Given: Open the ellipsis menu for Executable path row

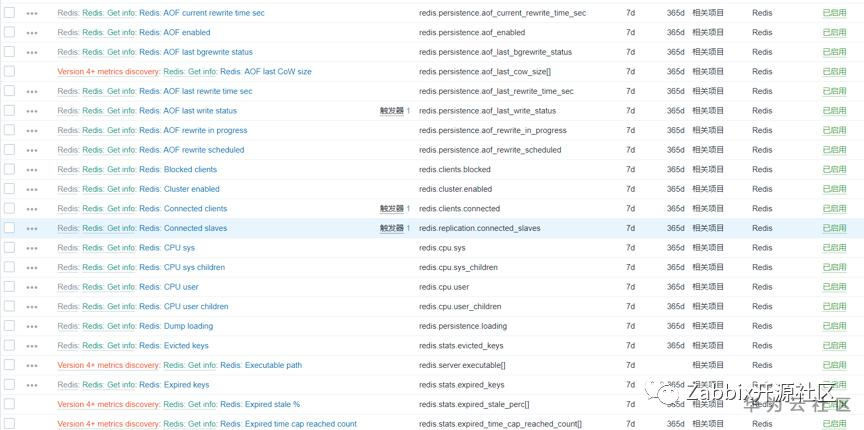Looking at the screenshot, I should click(x=32, y=366).
